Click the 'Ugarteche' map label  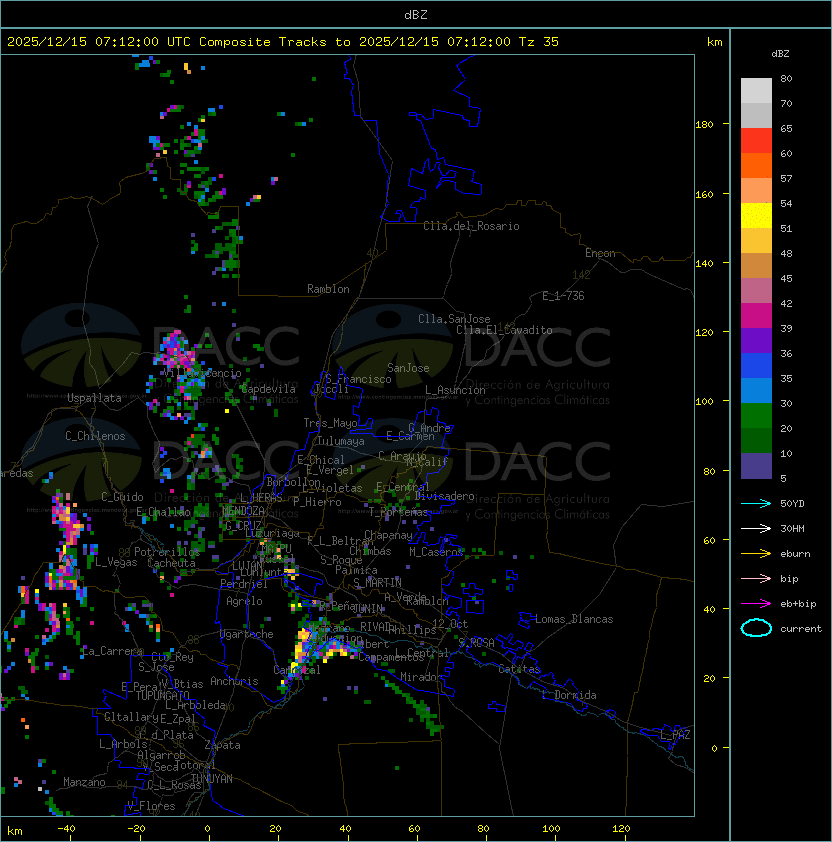click(x=247, y=634)
